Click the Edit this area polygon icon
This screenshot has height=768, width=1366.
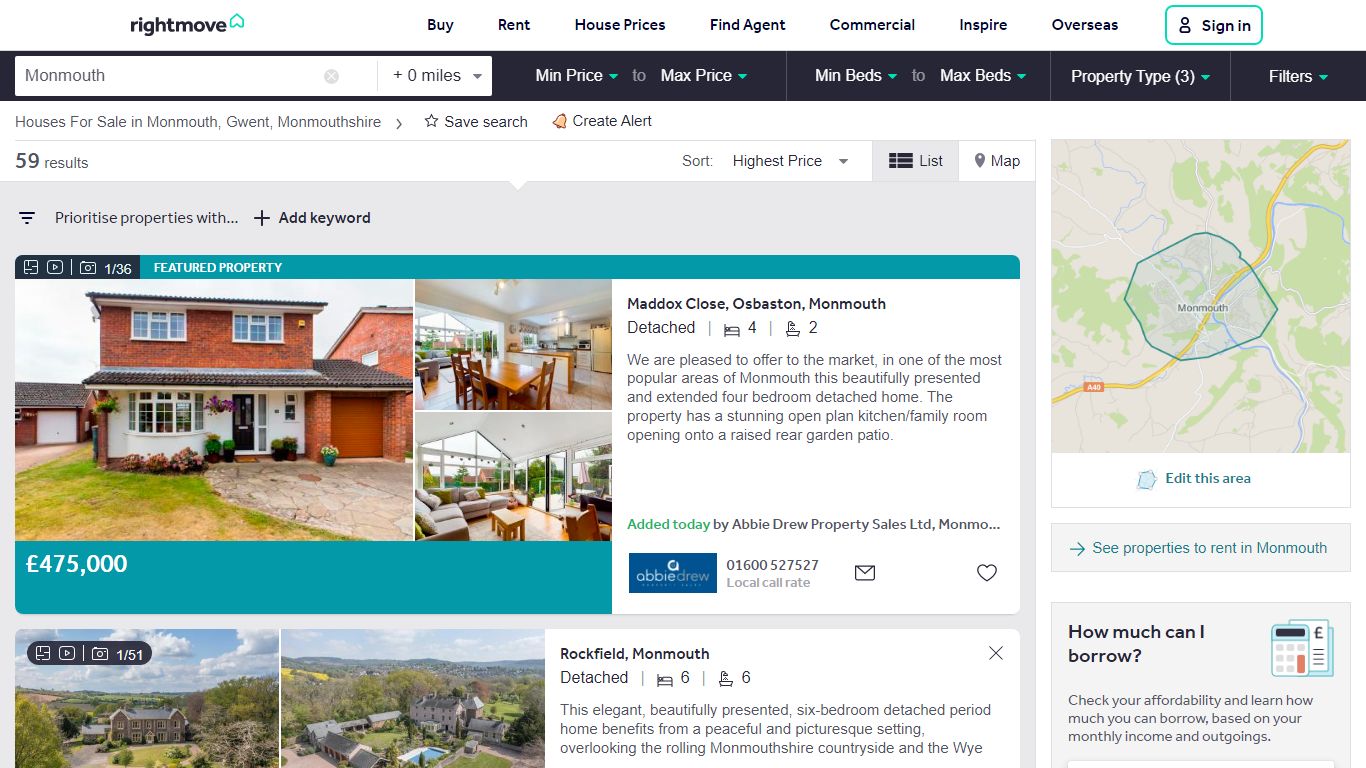click(x=1147, y=479)
